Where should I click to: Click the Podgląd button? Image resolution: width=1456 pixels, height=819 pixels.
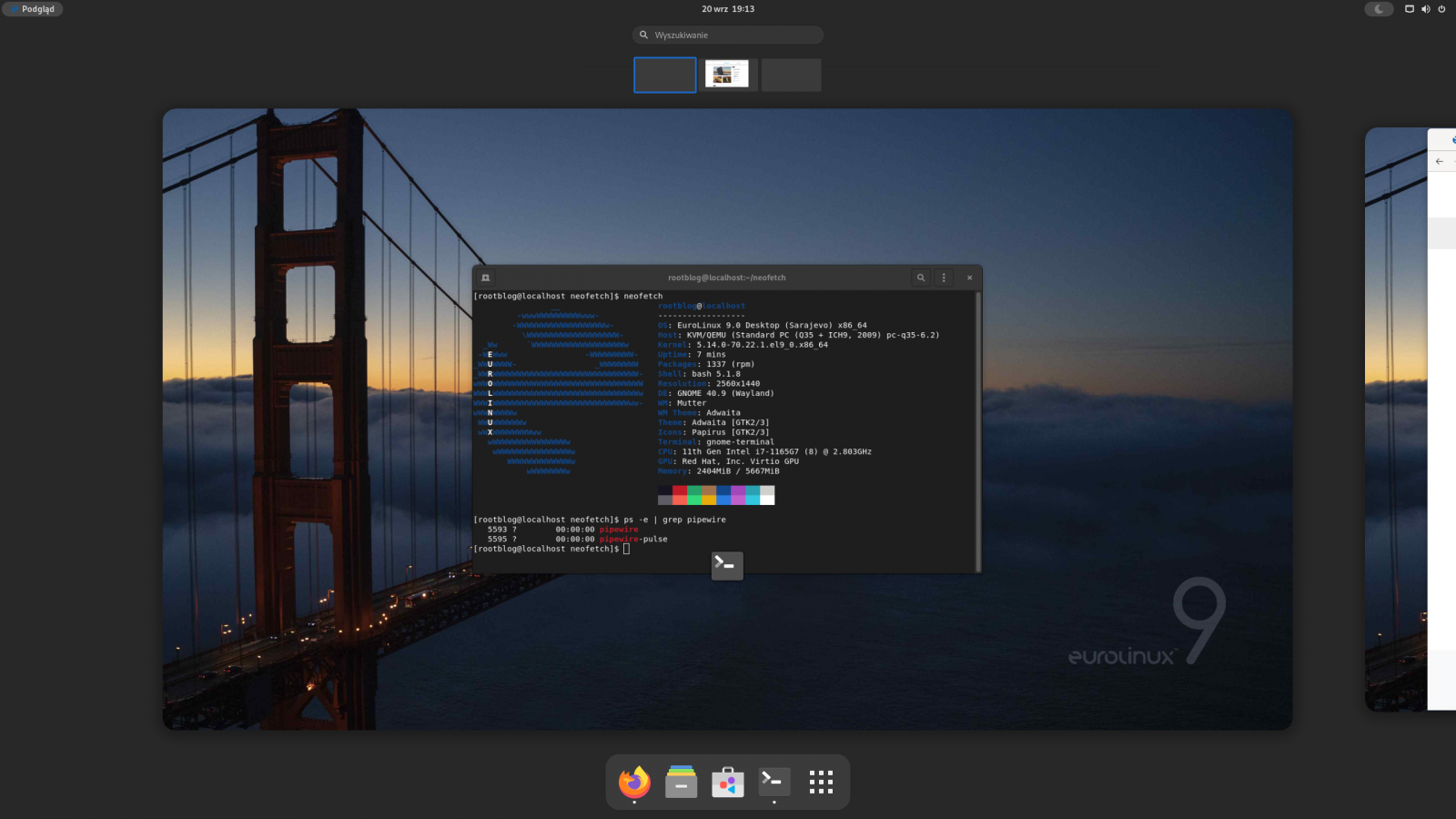click(x=31, y=9)
